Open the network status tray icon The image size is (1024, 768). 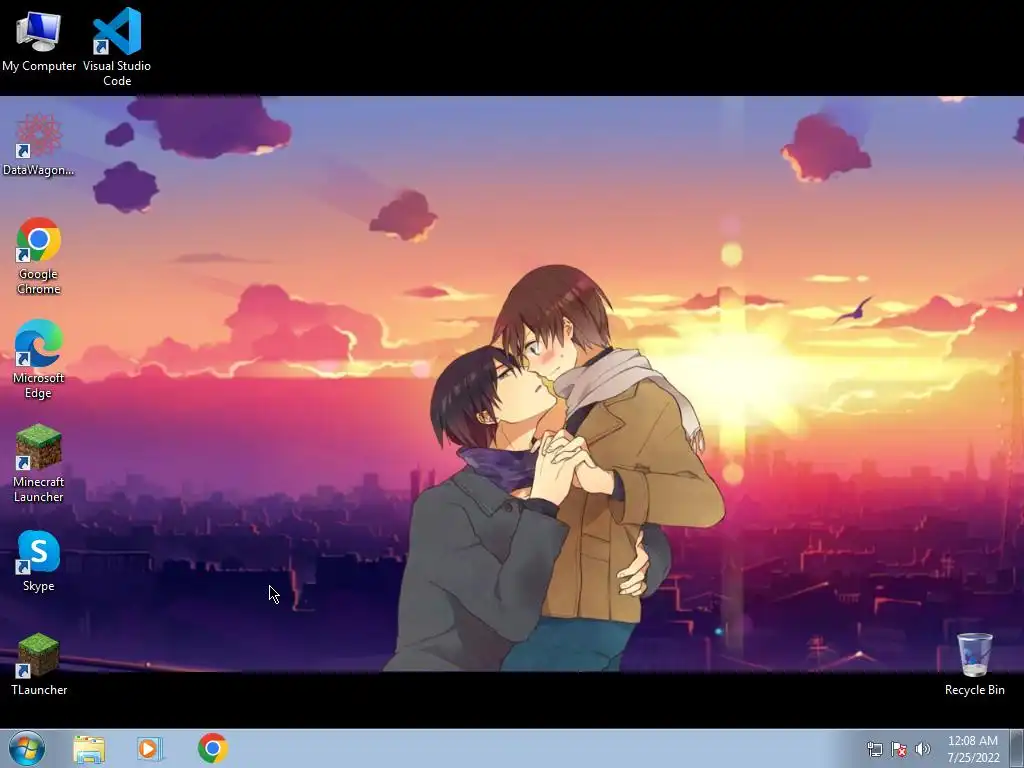874,749
